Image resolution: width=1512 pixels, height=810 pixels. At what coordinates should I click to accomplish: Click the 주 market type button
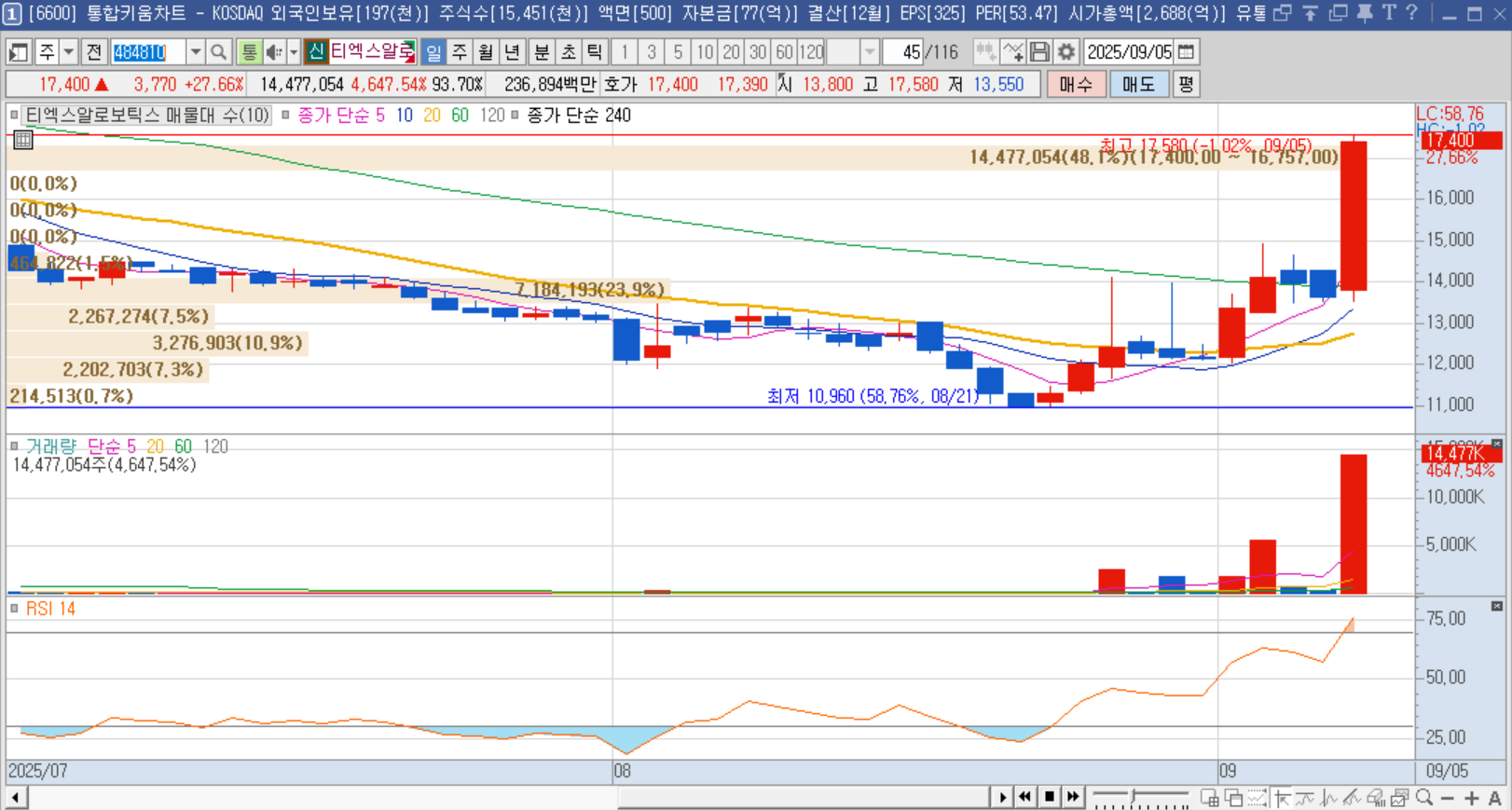(47, 52)
